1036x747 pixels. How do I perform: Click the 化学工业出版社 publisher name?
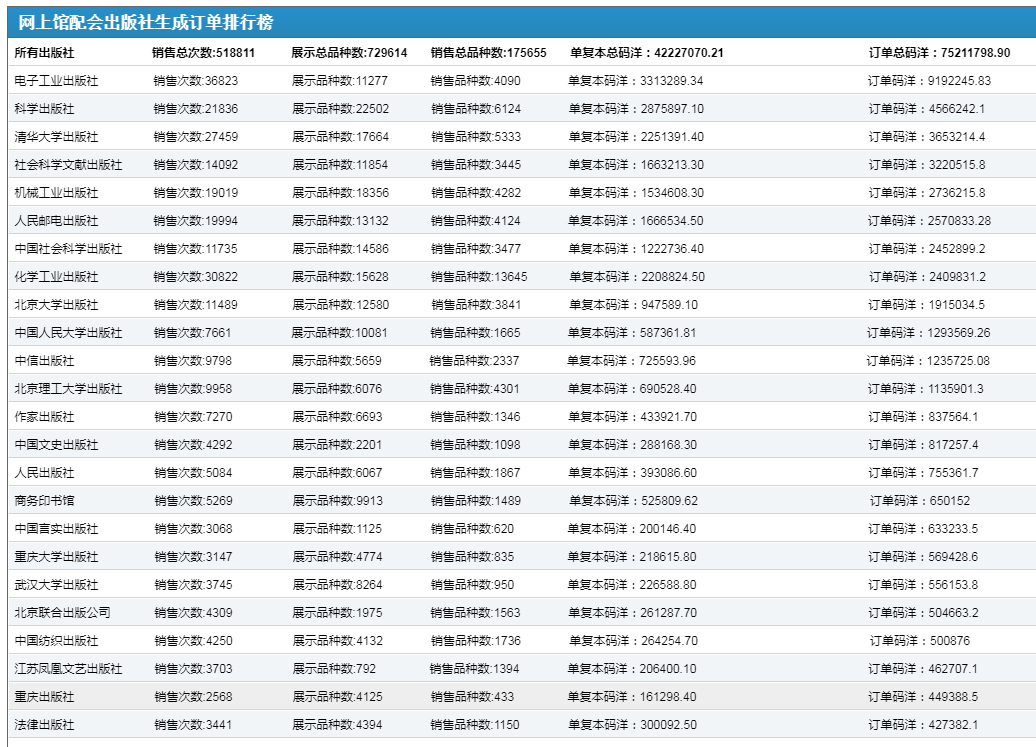(x=56, y=277)
